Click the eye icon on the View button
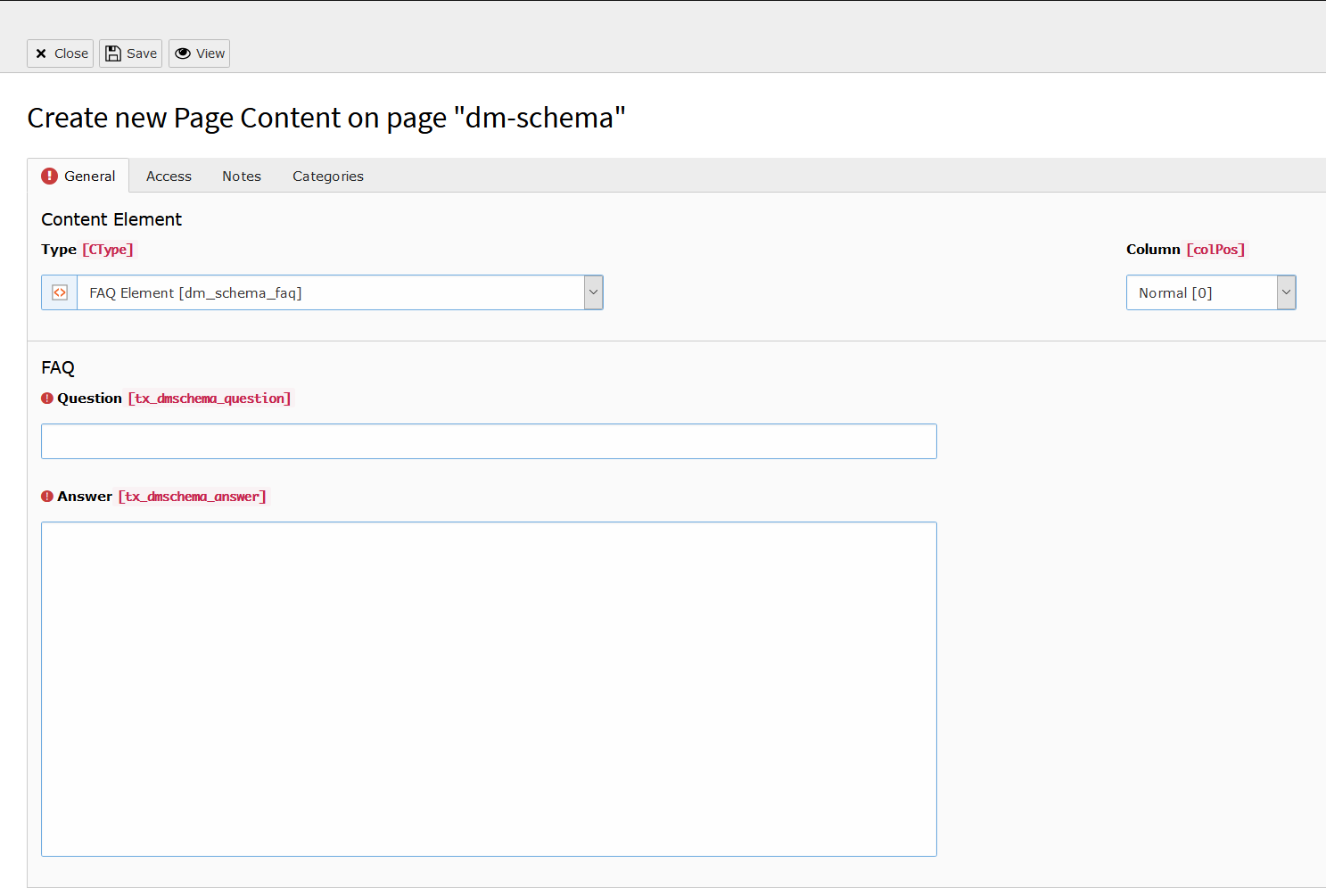Image resolution: width=1326 pixels, height=896 pixels. (183, 53)
